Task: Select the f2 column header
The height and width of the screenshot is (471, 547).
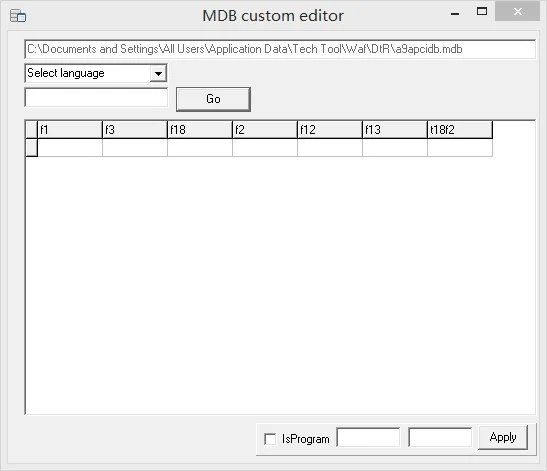Action: click(265, 130)
